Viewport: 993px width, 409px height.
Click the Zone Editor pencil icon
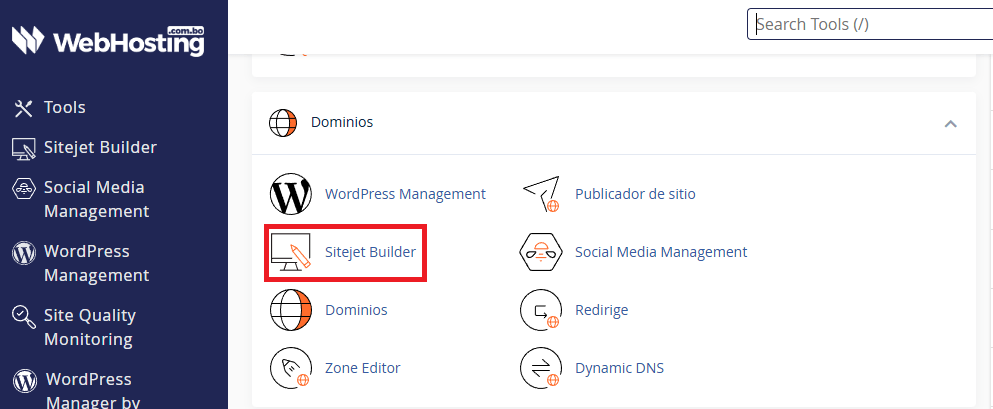coord(291,368)
